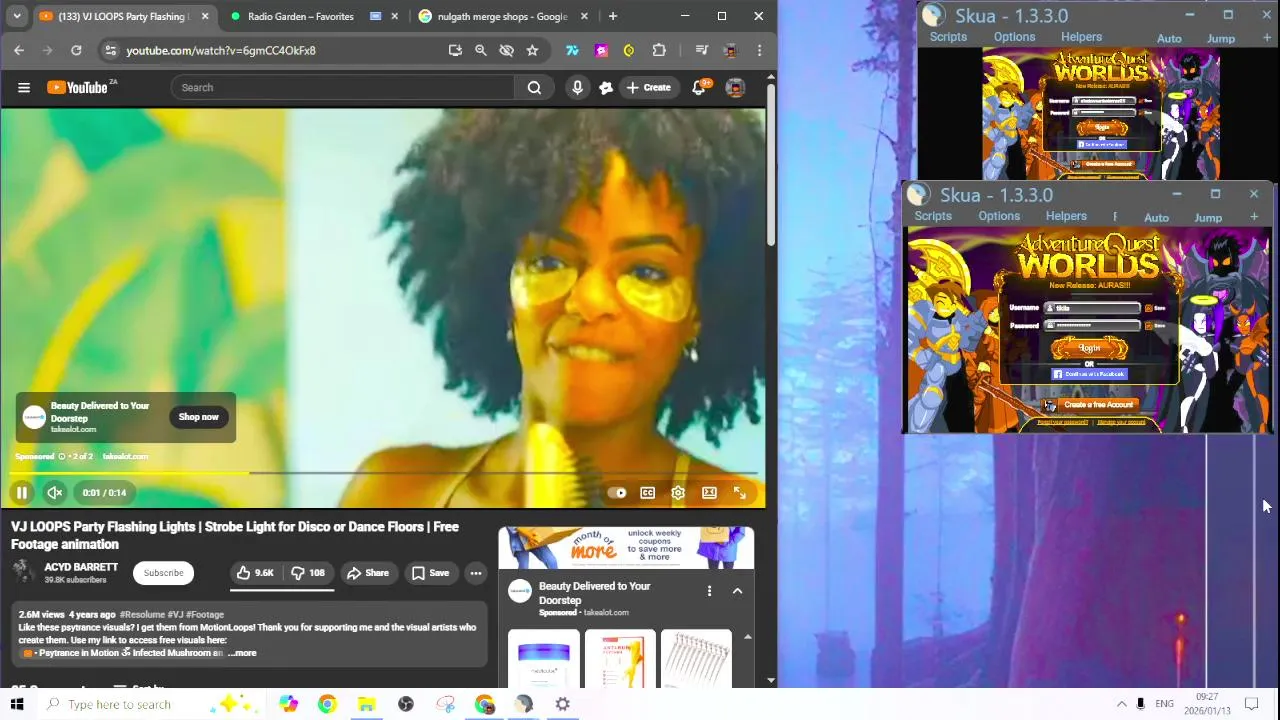1280x720 pixels.
Task: Share the video
Action: [368, 573]
